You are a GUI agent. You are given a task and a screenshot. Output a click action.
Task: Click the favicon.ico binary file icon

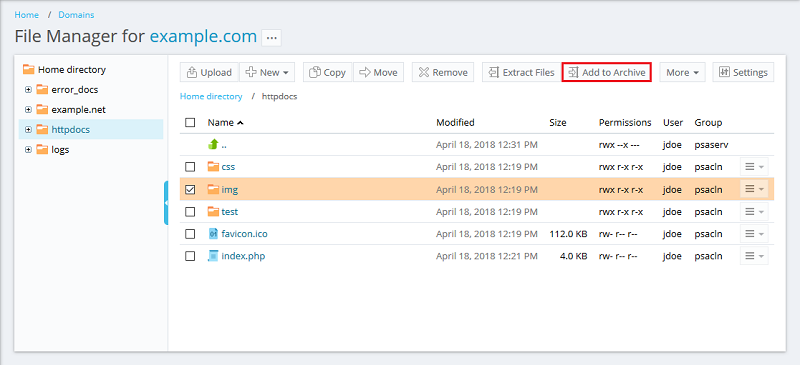point(213,234)
